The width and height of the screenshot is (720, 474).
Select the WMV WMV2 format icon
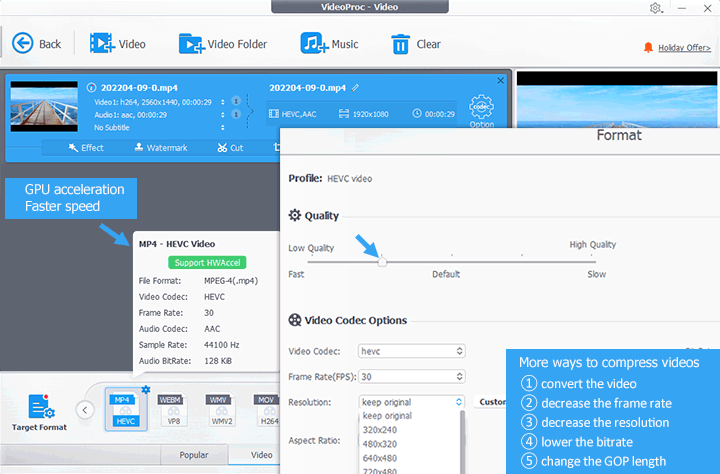[222, 410]
